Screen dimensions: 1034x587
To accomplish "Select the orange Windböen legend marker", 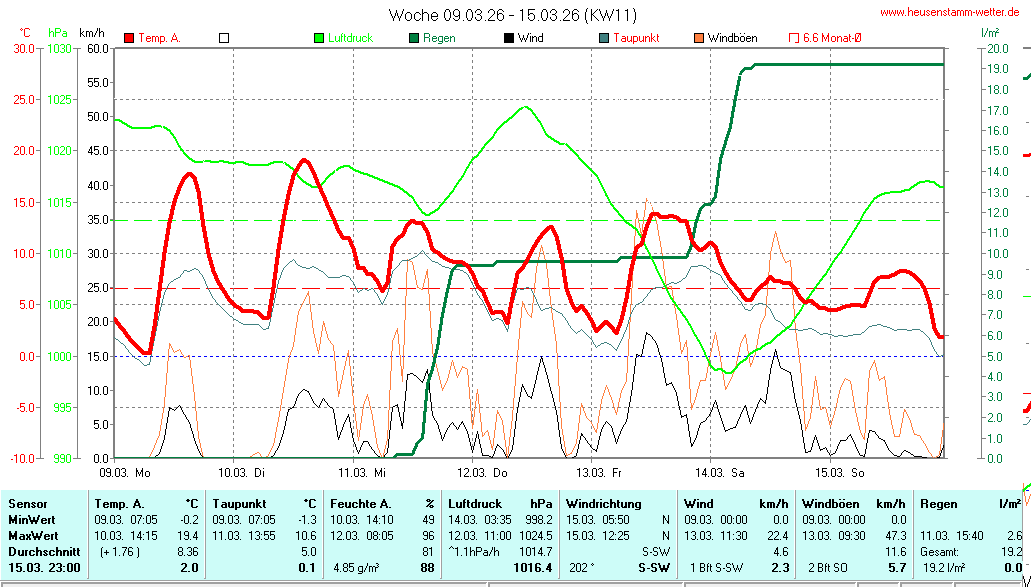I will point(699,38).
